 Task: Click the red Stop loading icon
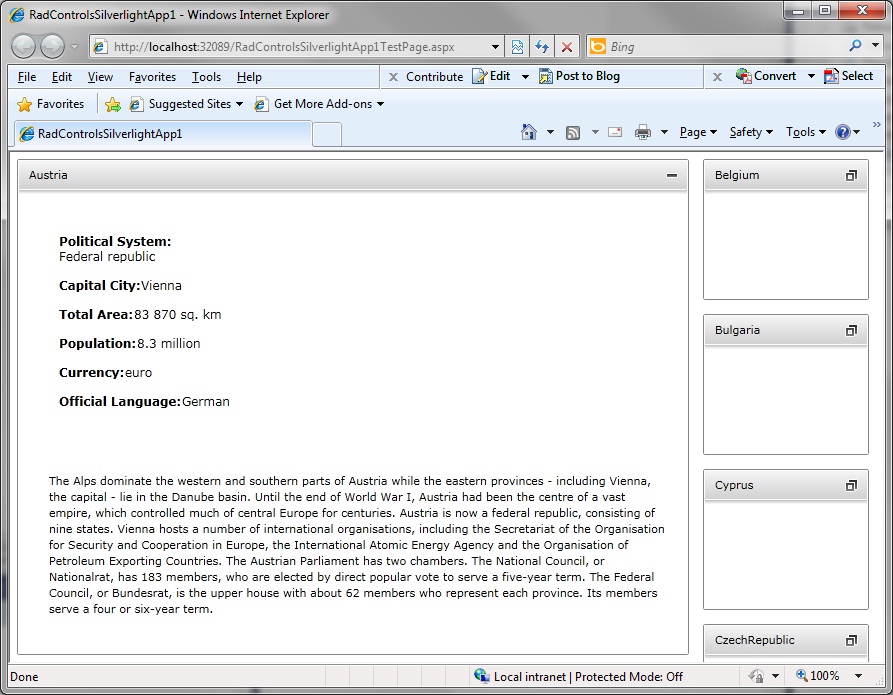point(567,47)
